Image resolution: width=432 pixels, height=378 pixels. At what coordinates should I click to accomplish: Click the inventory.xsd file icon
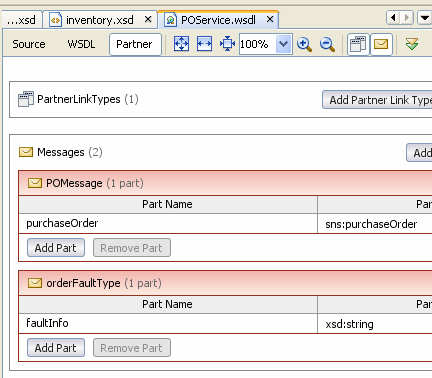tap(55, 20)
